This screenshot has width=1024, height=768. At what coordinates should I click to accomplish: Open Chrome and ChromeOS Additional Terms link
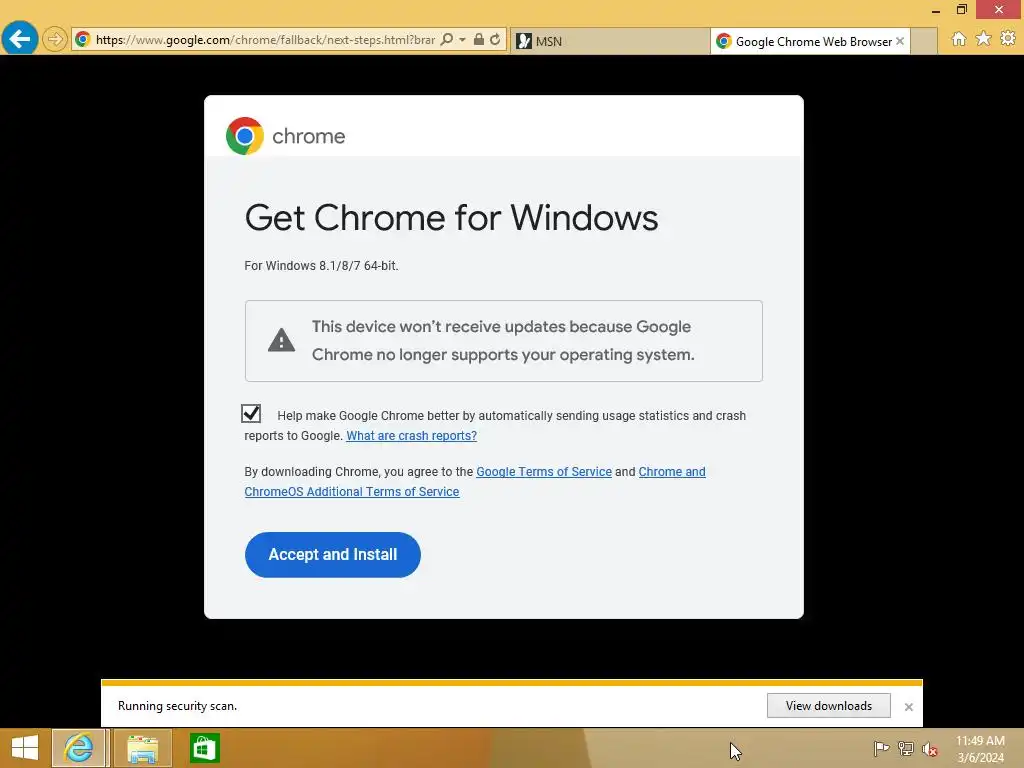[x=475, y=481]
